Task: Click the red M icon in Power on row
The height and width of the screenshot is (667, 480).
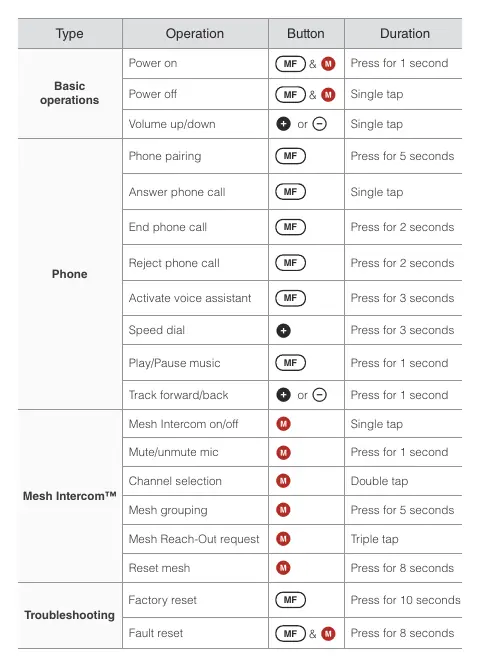Action: tap(328, 64)
